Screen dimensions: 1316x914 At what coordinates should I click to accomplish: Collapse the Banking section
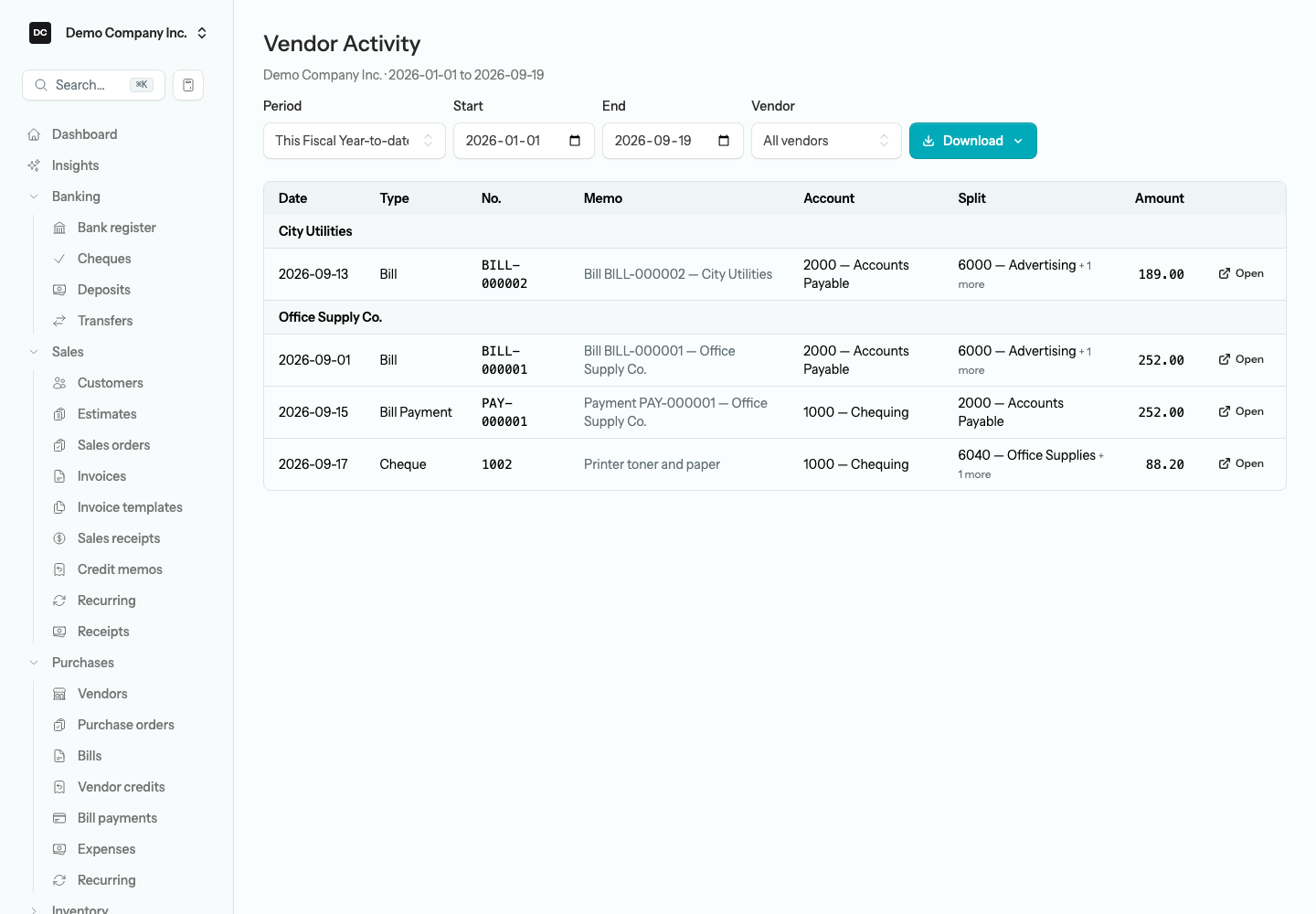coord(34,197)
